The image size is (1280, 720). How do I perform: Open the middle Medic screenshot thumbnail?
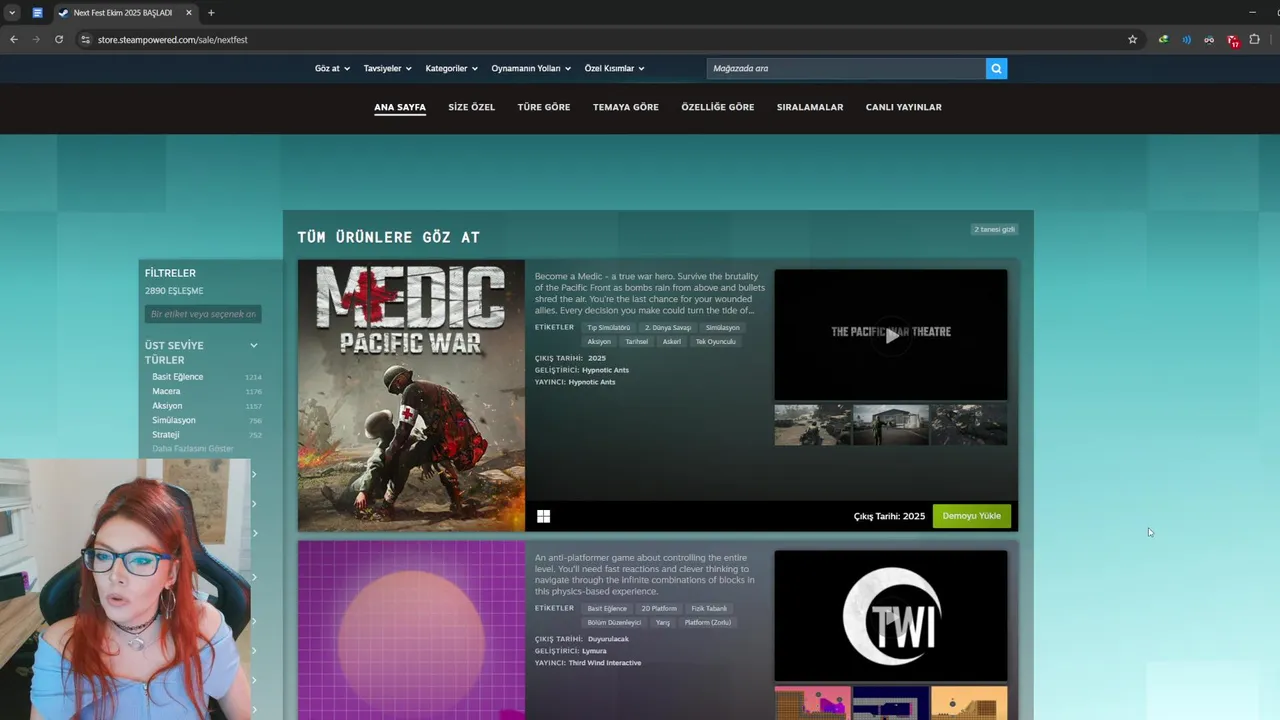click(x=891, y=425)
